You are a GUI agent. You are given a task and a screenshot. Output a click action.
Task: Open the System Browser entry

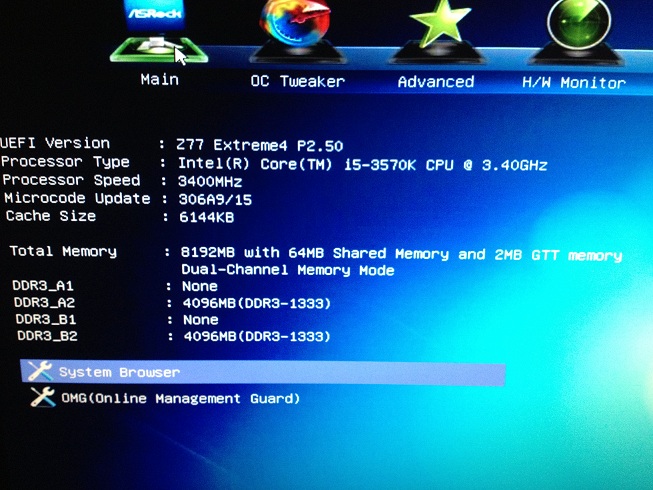pyautogui.click(x=263, y=372)
